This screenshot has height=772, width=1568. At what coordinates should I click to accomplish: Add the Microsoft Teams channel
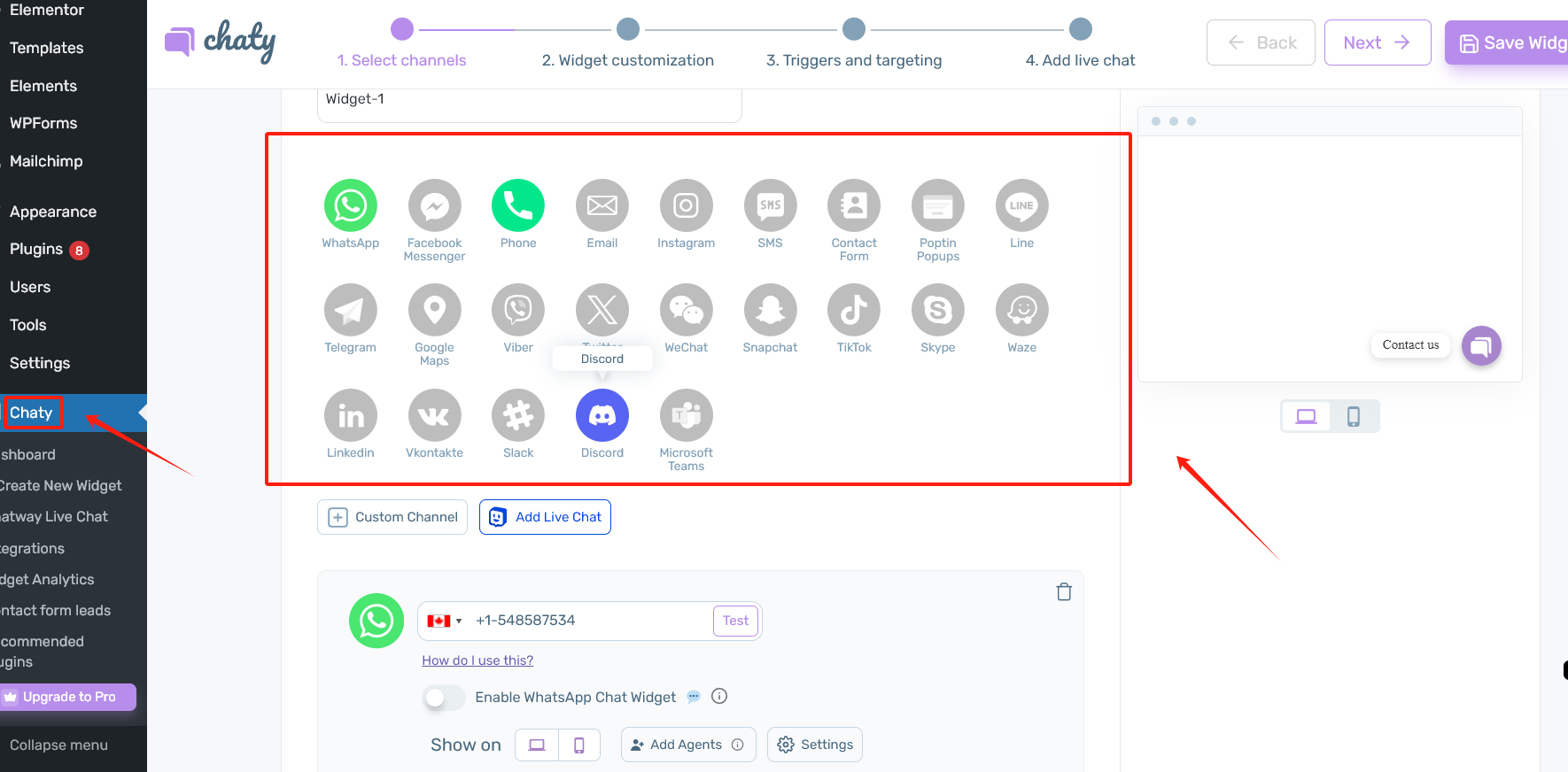click(x=687, y=415)
